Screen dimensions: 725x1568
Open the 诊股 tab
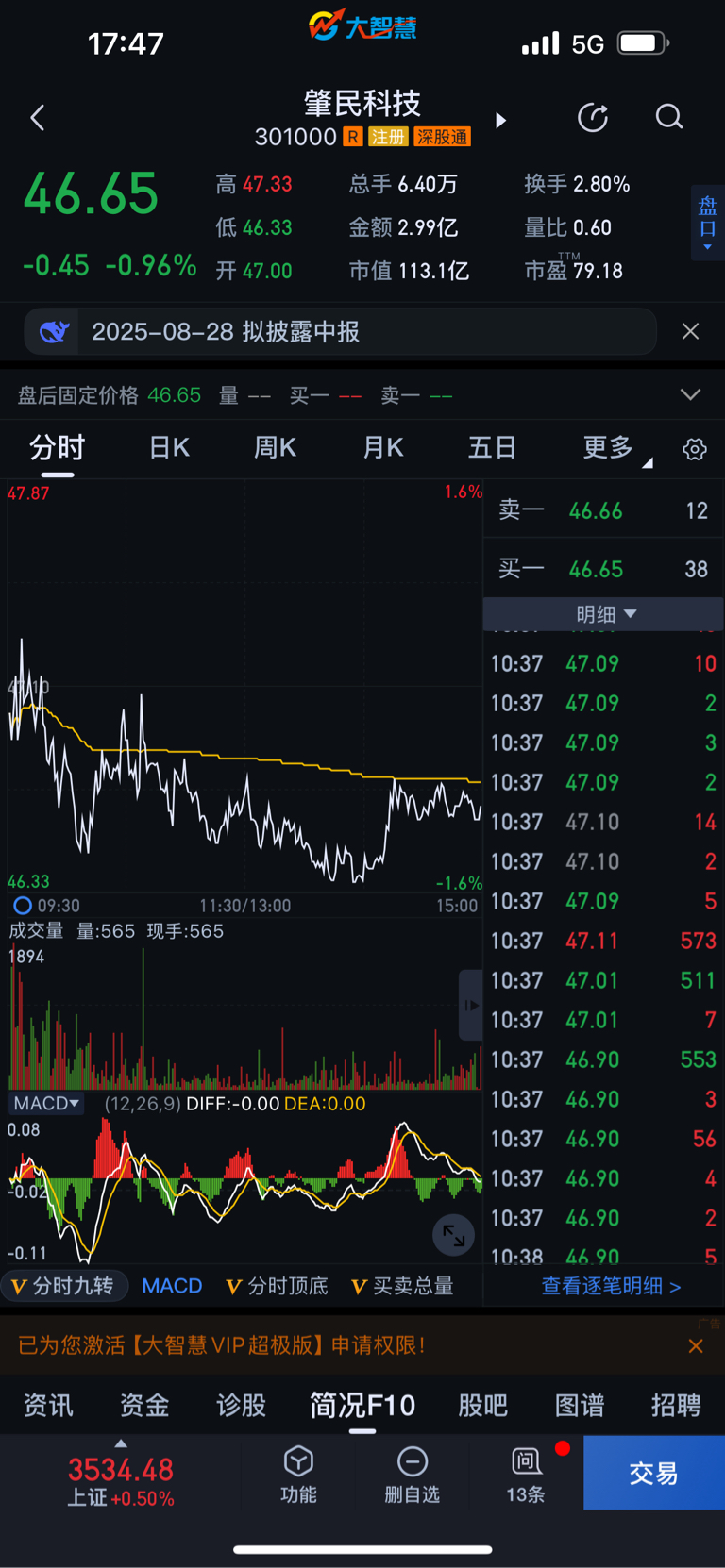(x=242, y=1406)
